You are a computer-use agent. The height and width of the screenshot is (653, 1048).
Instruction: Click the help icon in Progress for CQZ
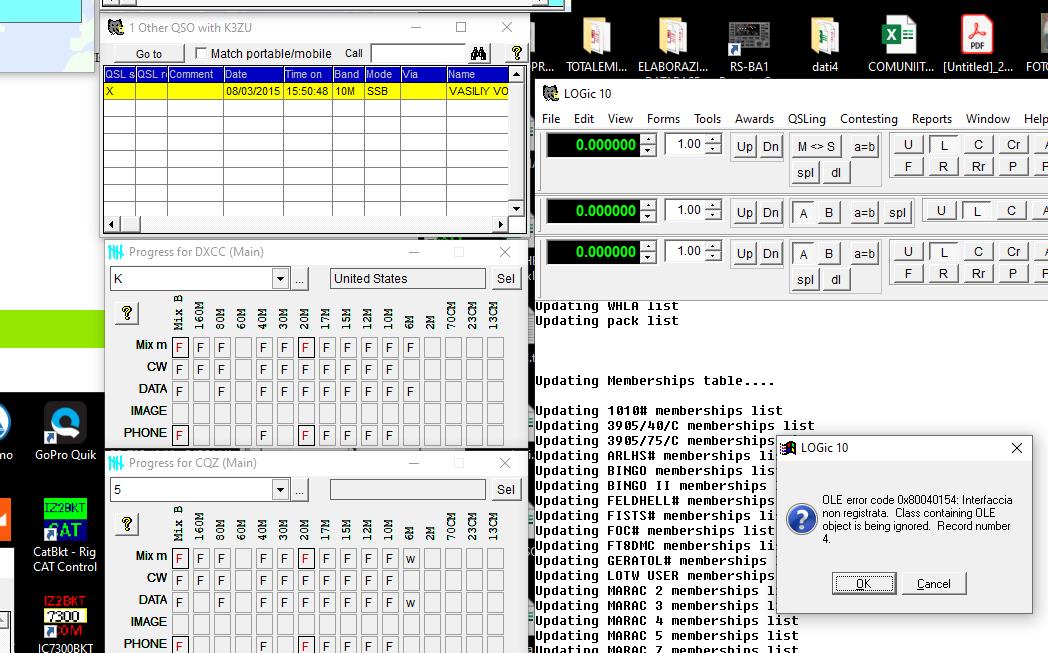pyautogui.click(x=127, y=524)
